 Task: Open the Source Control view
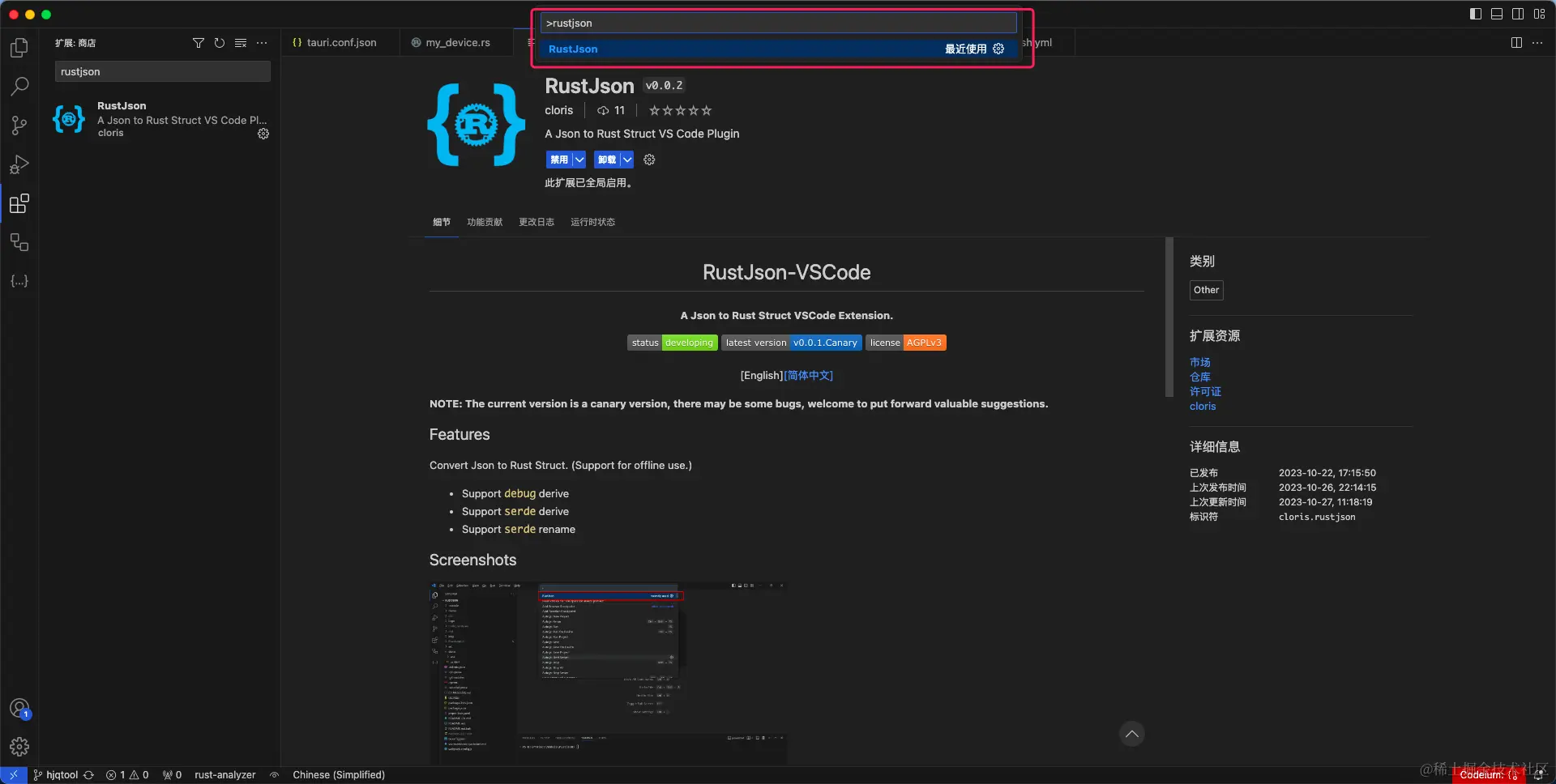(x=19, y=125)
